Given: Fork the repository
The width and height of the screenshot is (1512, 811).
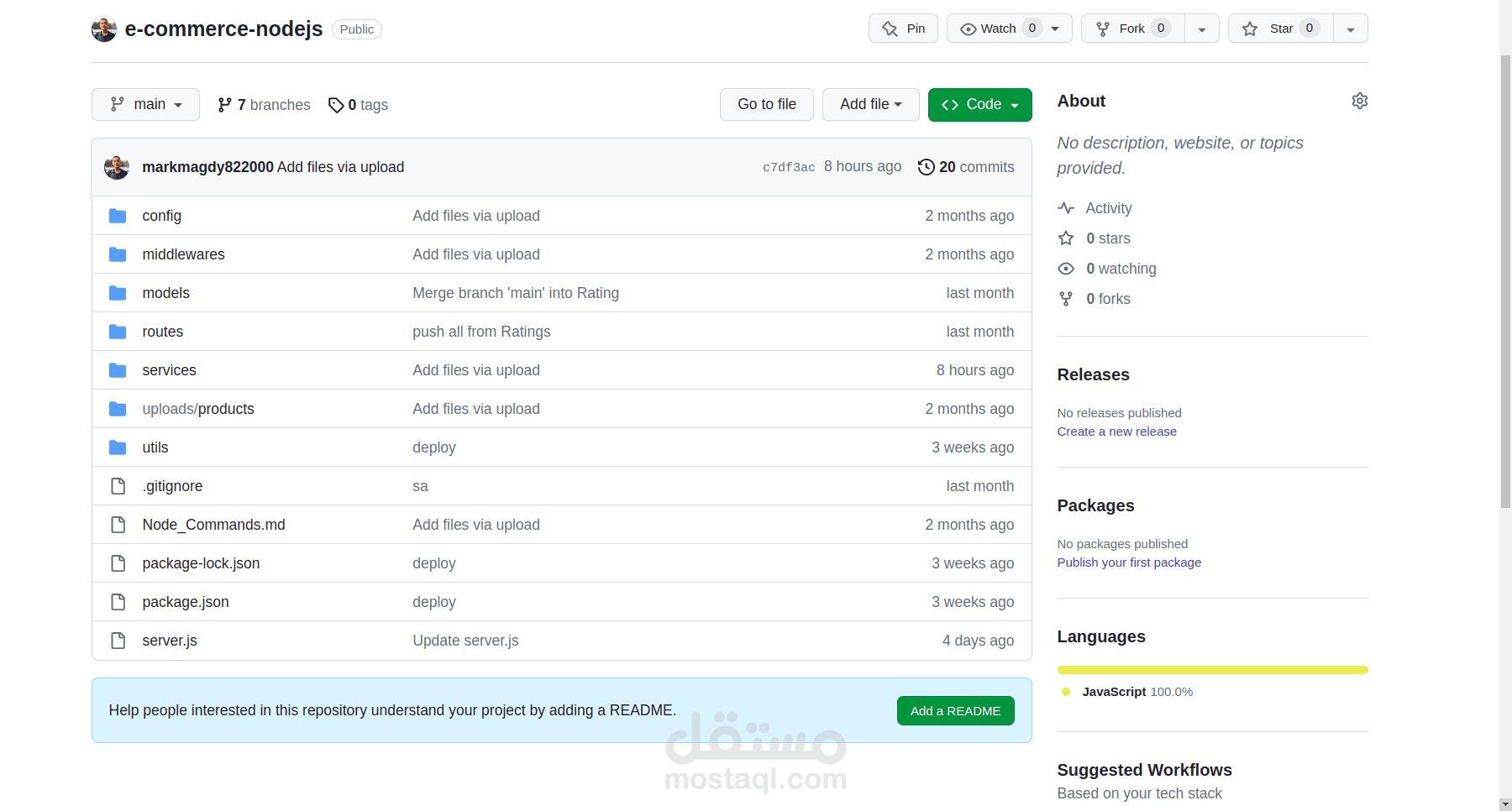Looking at the screenshot, I should pos(1132,29).
